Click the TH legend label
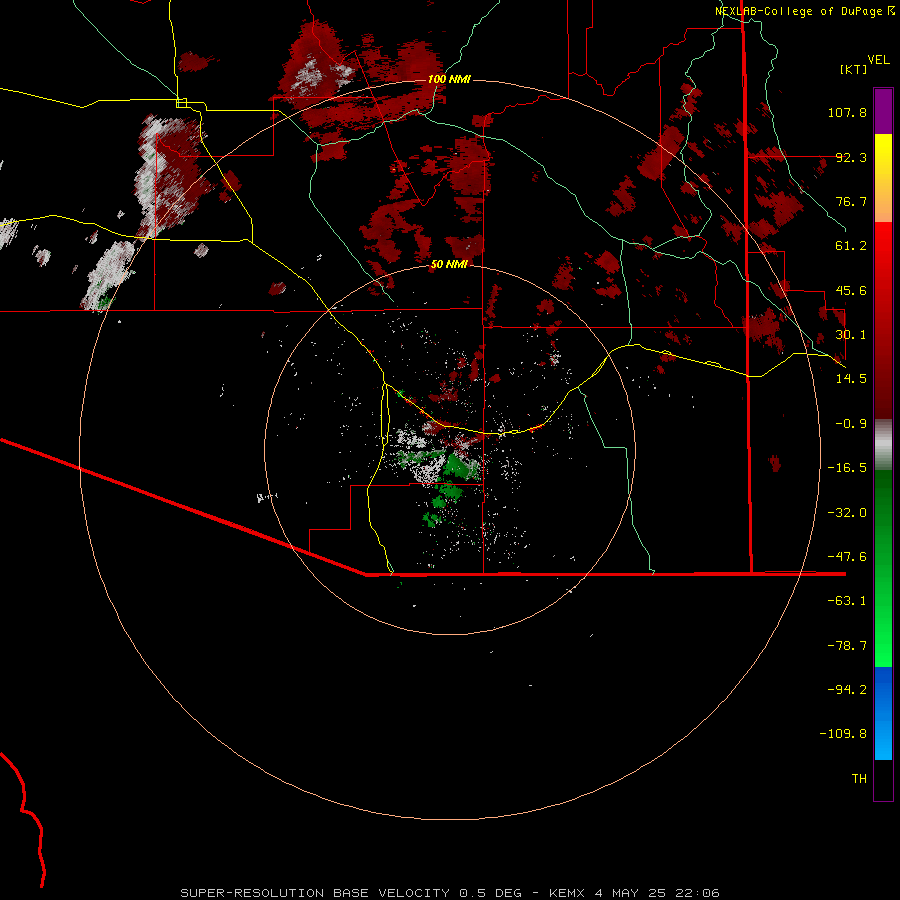 point(859,779)
